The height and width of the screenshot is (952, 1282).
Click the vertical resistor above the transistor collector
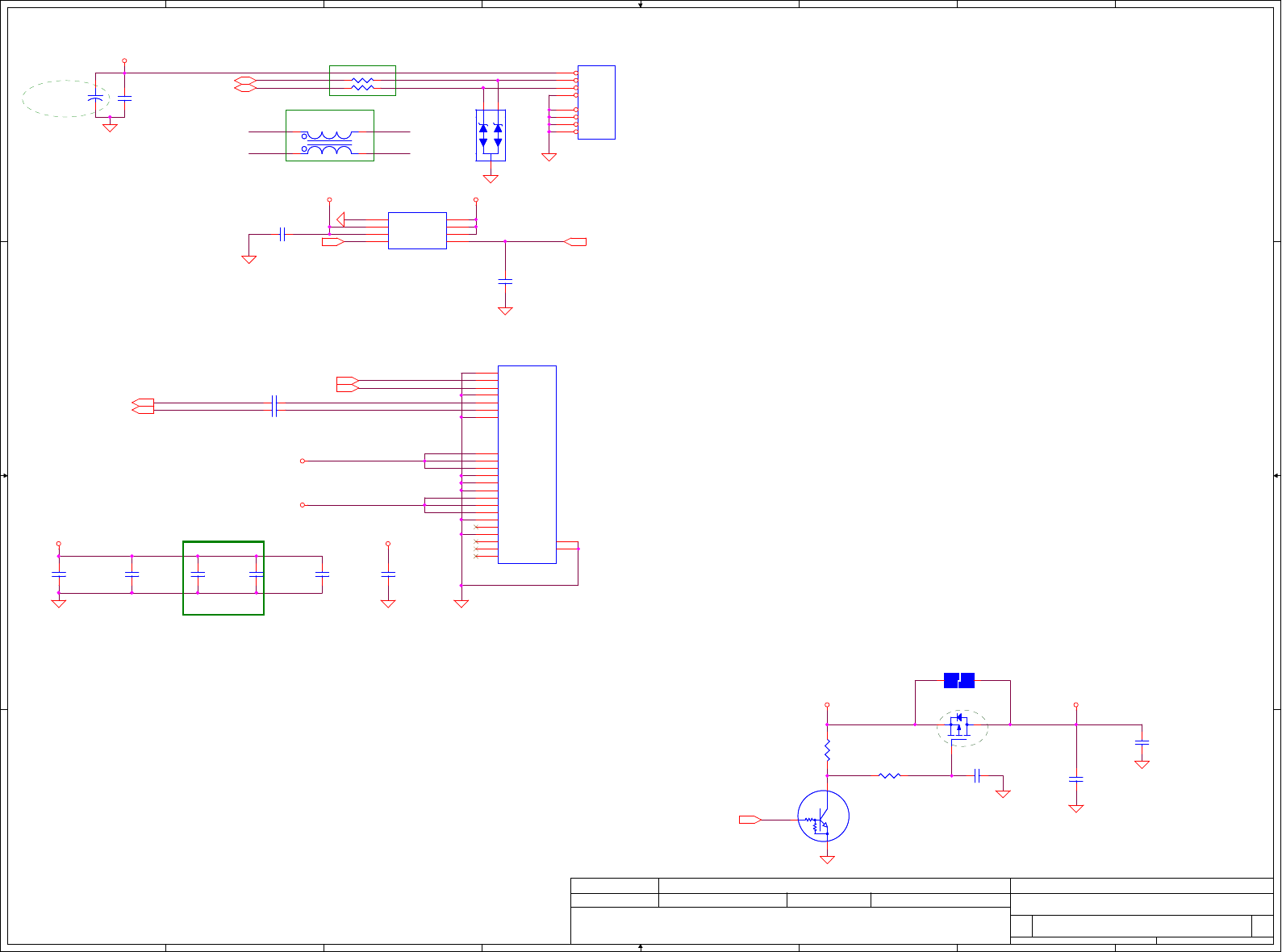pyautogui.click(x=827, y=751)
